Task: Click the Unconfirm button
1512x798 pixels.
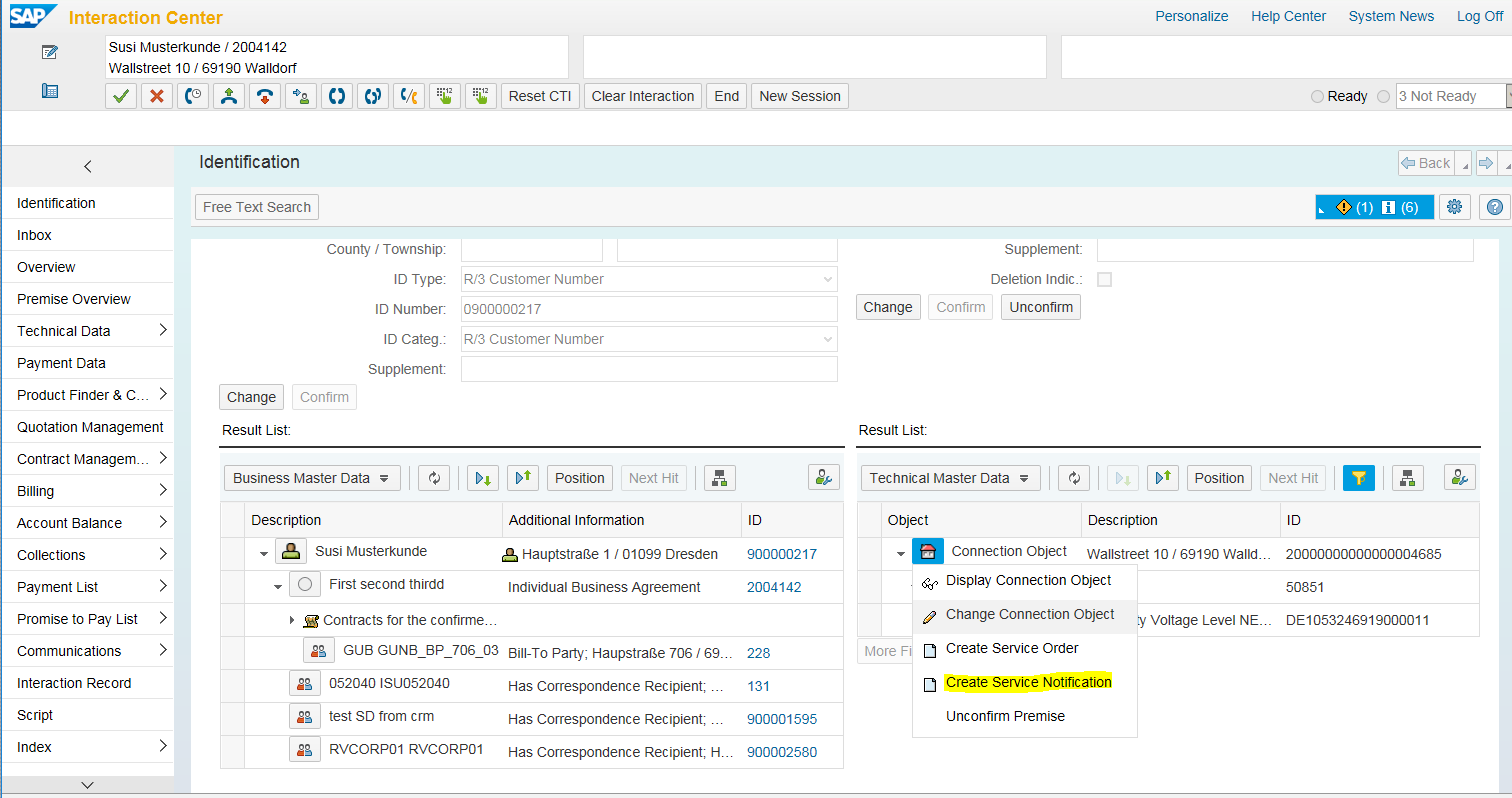Action: tap(1041, 307)
